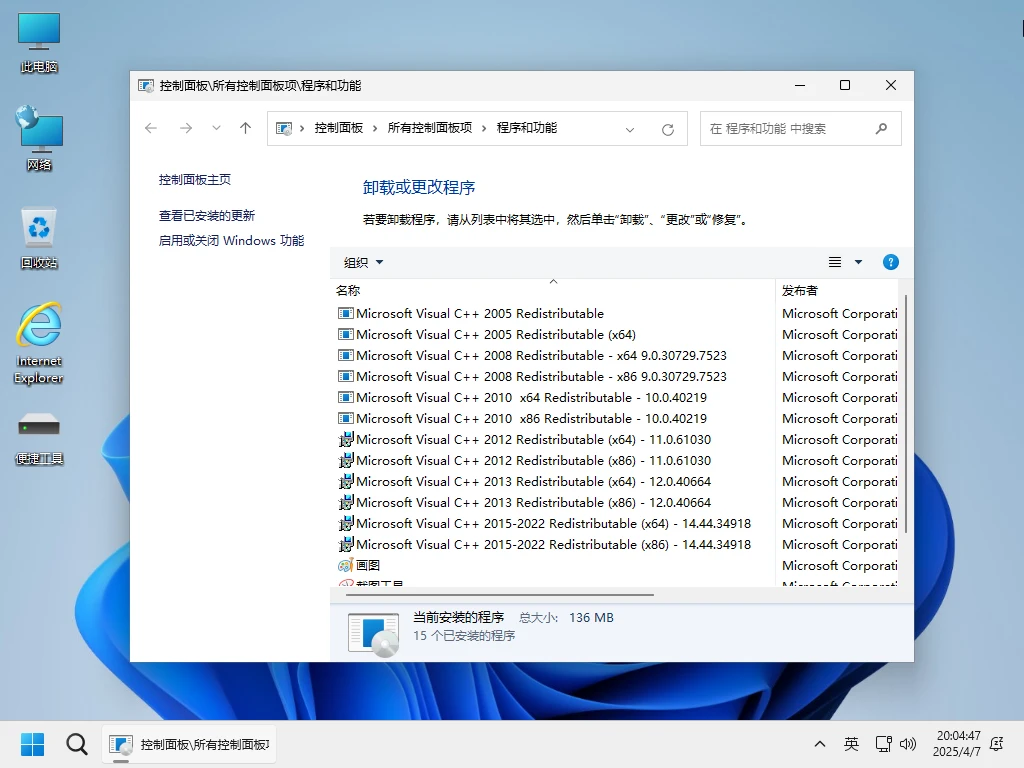This screenshot has height=768, width=1024.
Task: Launch Internet Explorer from the desktop
Action: point(39,343)
